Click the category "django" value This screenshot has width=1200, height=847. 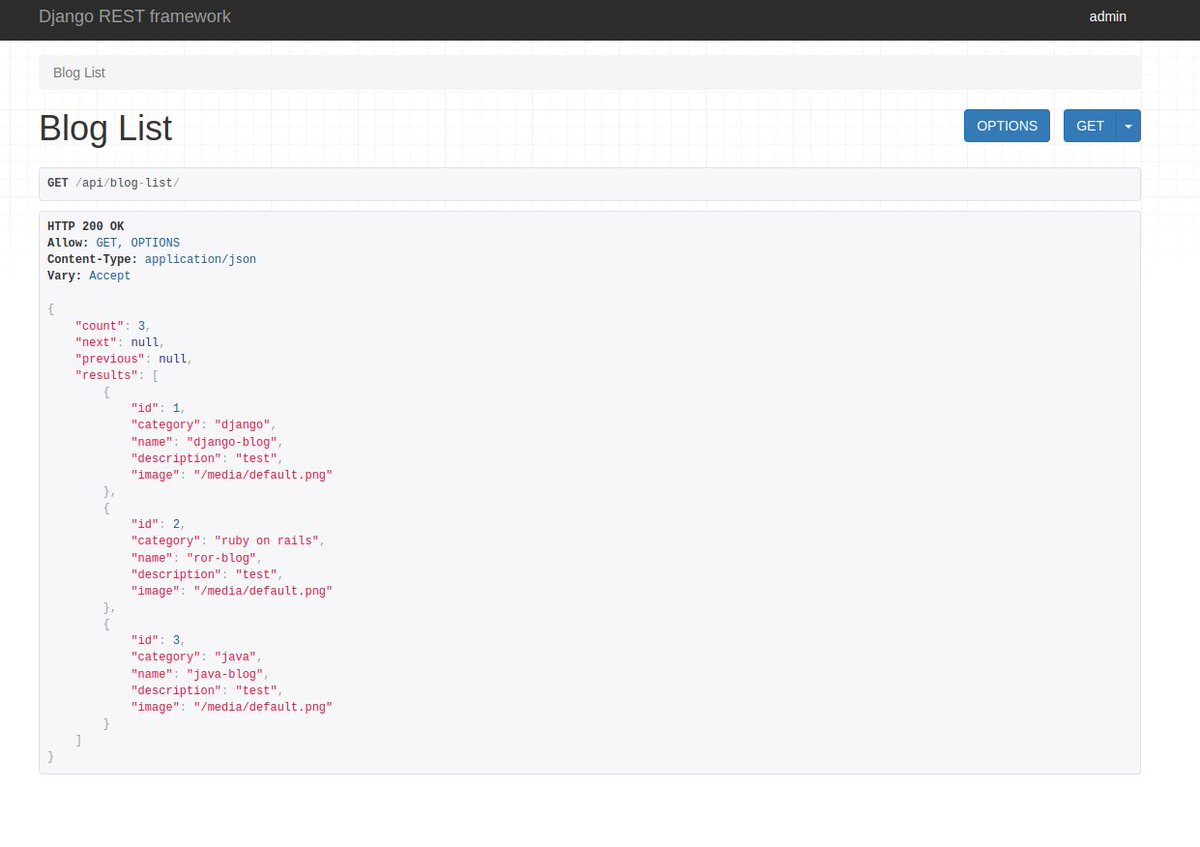(243, 425)
